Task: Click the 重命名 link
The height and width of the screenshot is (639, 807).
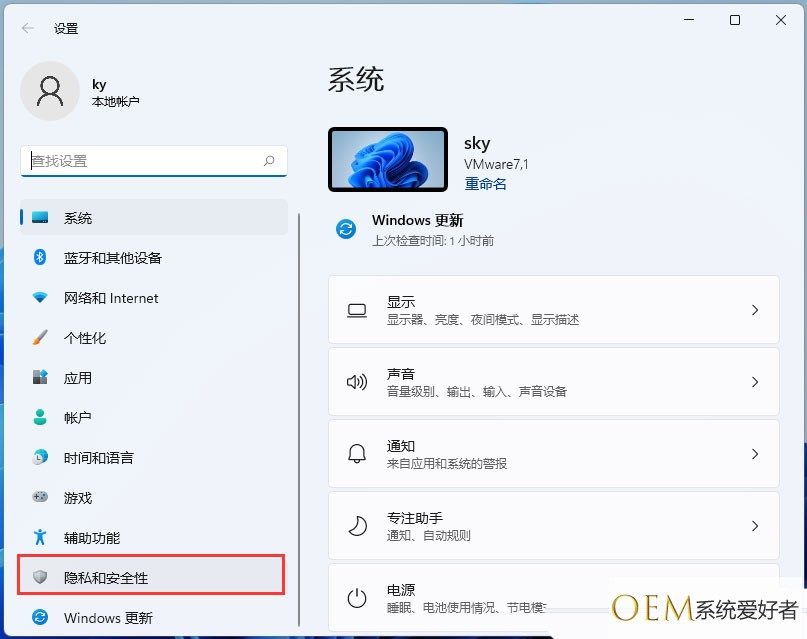Action: [x=485, y=184]
